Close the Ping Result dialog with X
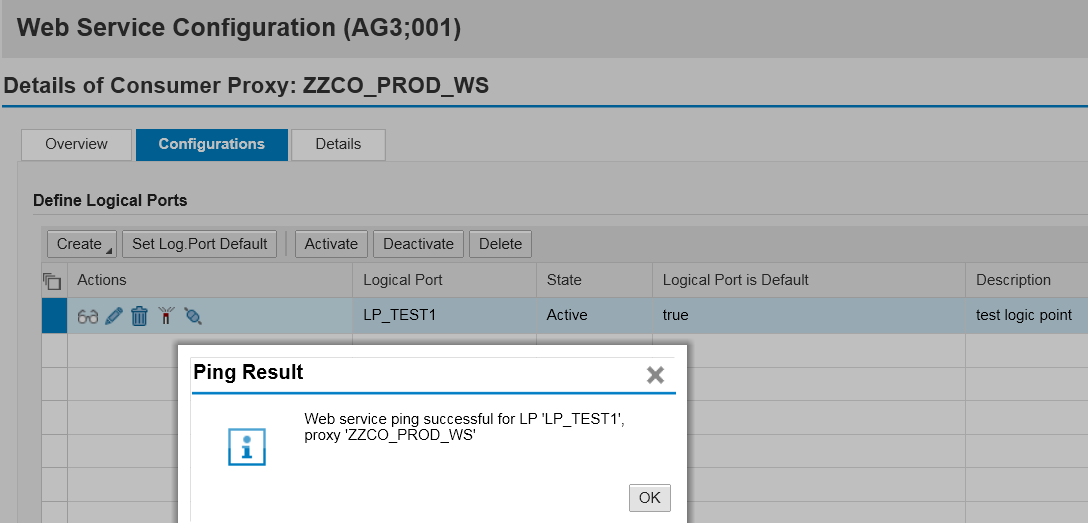1088x523 pixels. click(x=655, y=375)
